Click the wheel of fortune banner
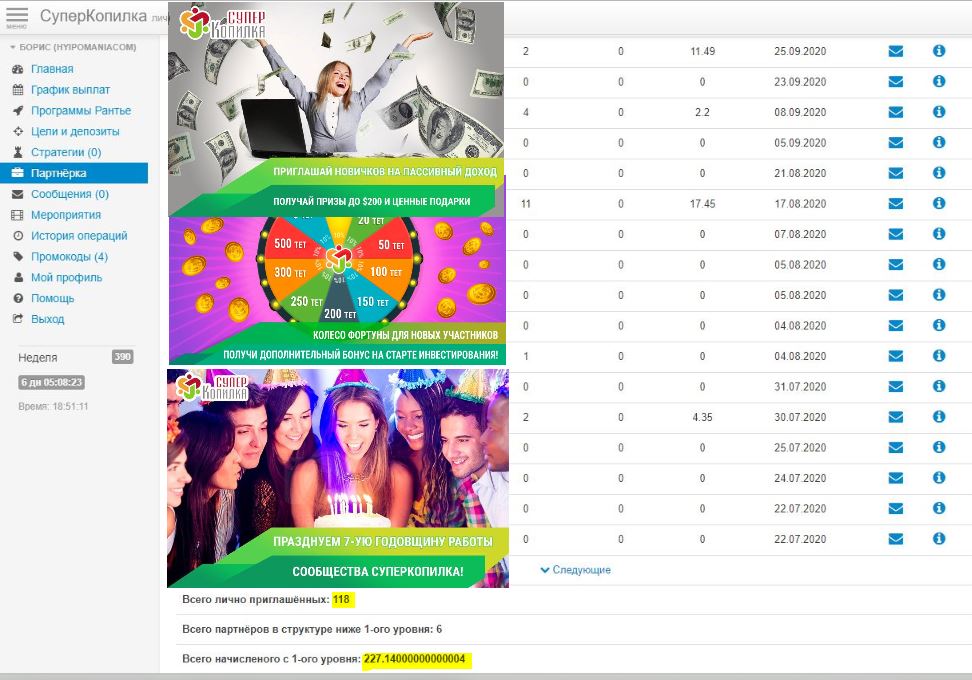The width and height of the screenshot is (972, 680). 337,290
